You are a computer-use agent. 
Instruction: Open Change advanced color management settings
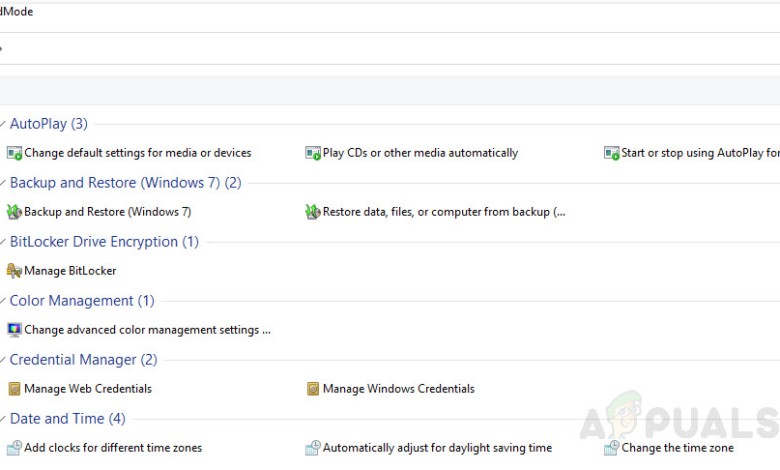click(147, 330)
